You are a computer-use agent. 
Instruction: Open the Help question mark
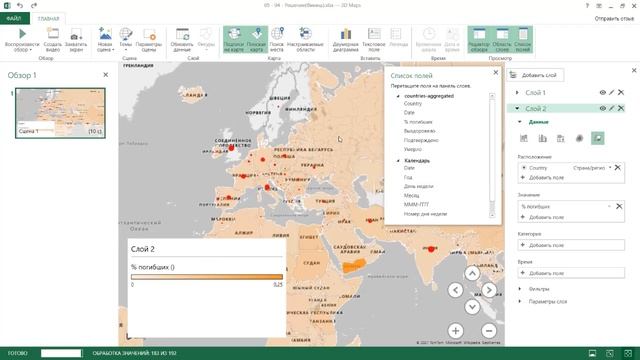click(587, 5)
